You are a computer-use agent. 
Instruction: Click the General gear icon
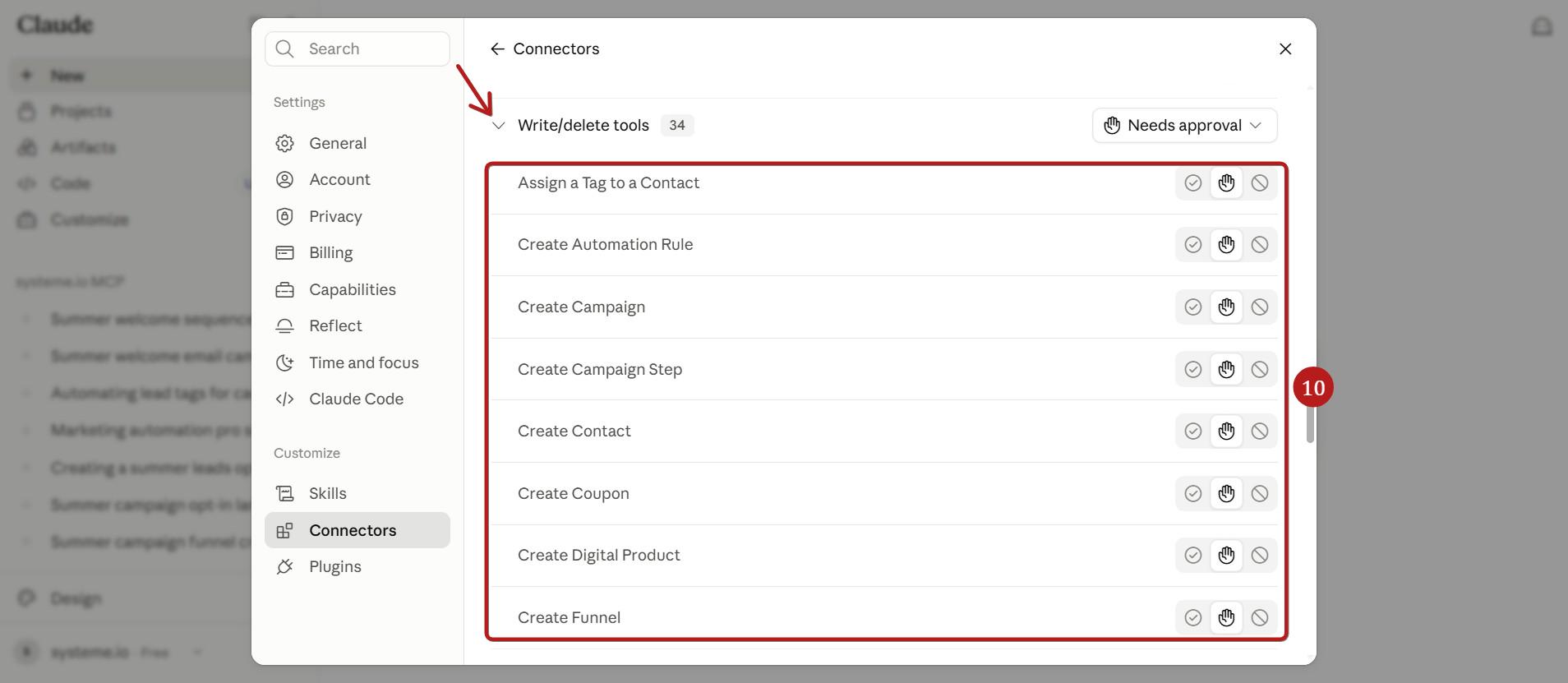(284, 143)
